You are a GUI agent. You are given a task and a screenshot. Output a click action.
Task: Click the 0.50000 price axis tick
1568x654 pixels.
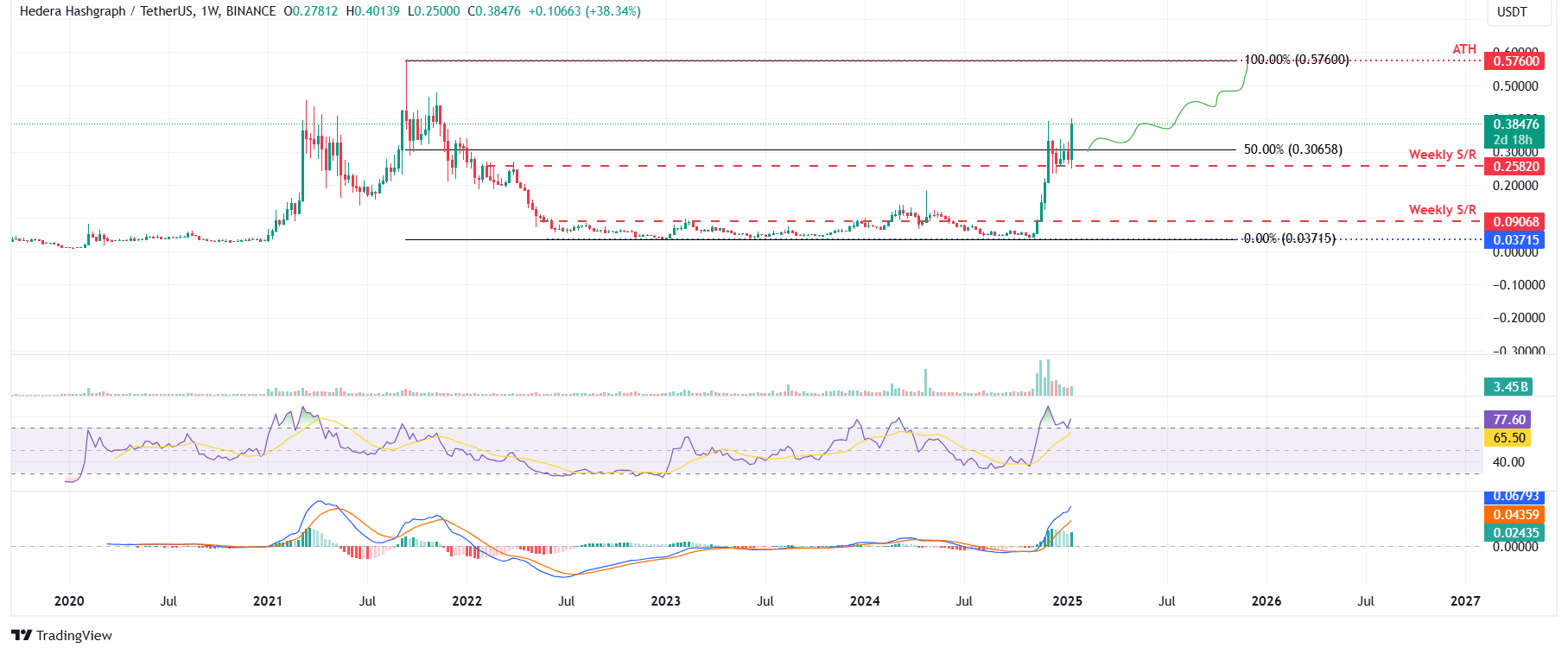pyautogui.click(x=1515, y=86)
